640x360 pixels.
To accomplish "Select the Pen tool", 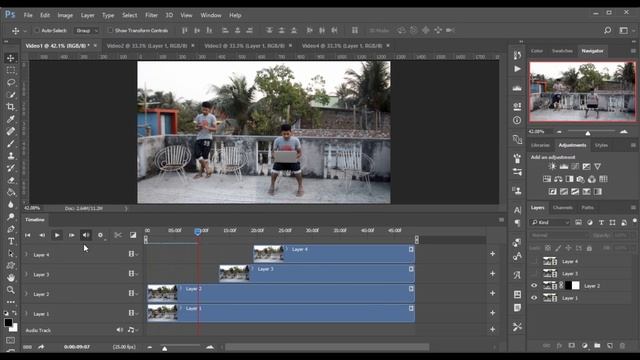I will point(11,229).
